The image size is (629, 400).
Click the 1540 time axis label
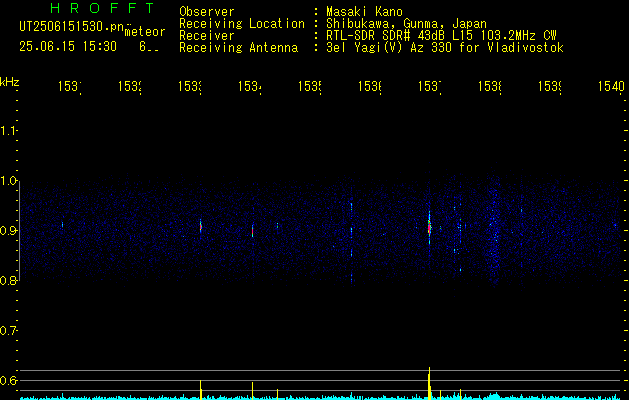611,86
